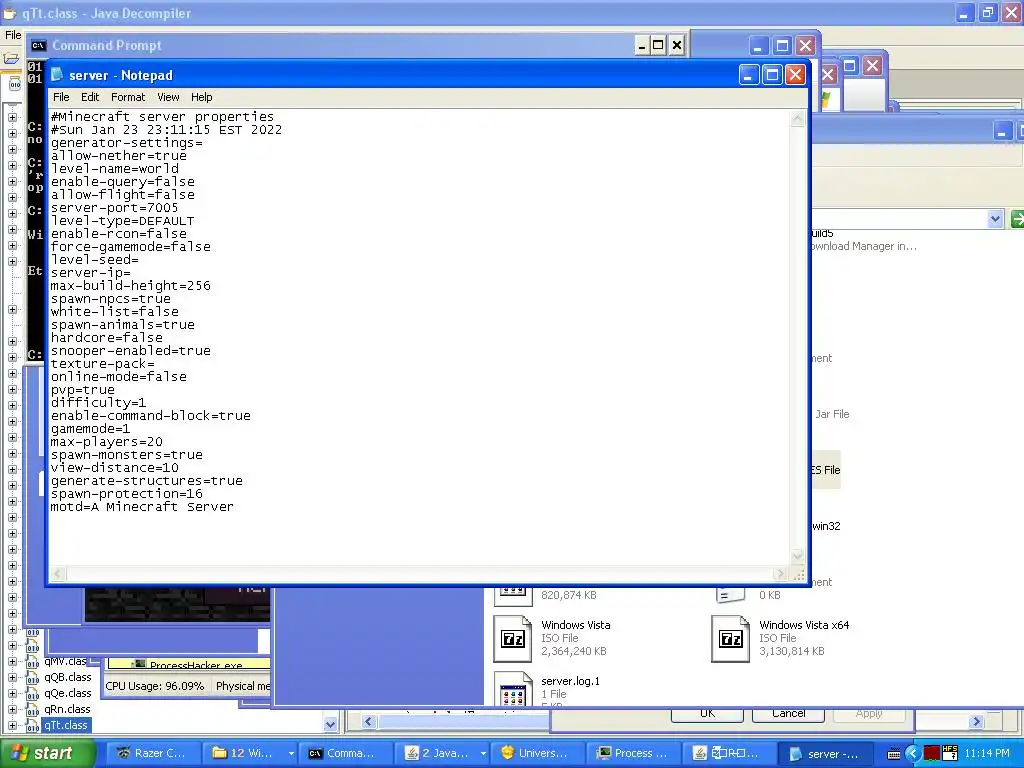Click the CPU Usage status bar entry

click(155, 686)
